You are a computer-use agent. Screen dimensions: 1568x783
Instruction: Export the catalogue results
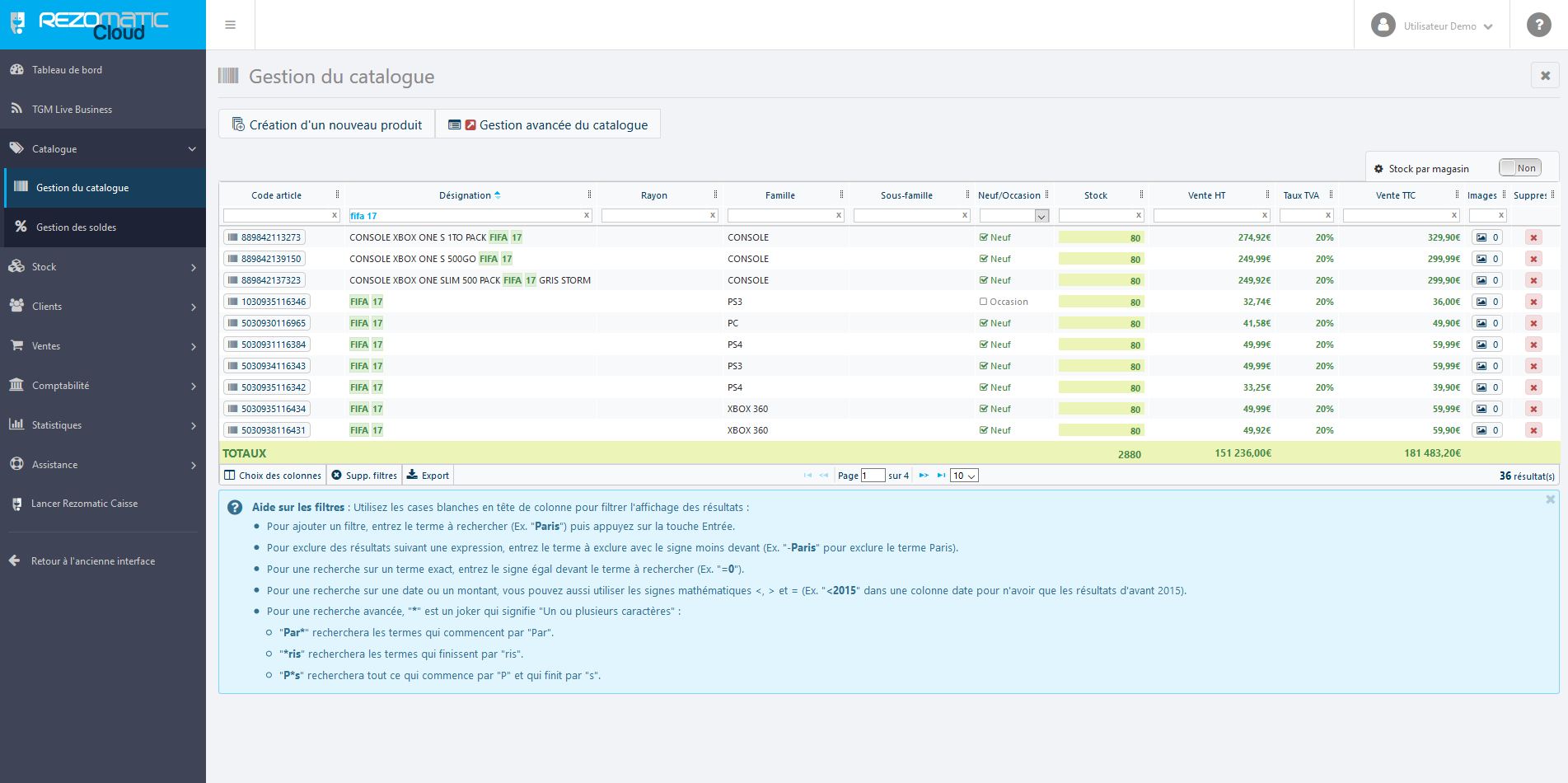tap(428, 476)
